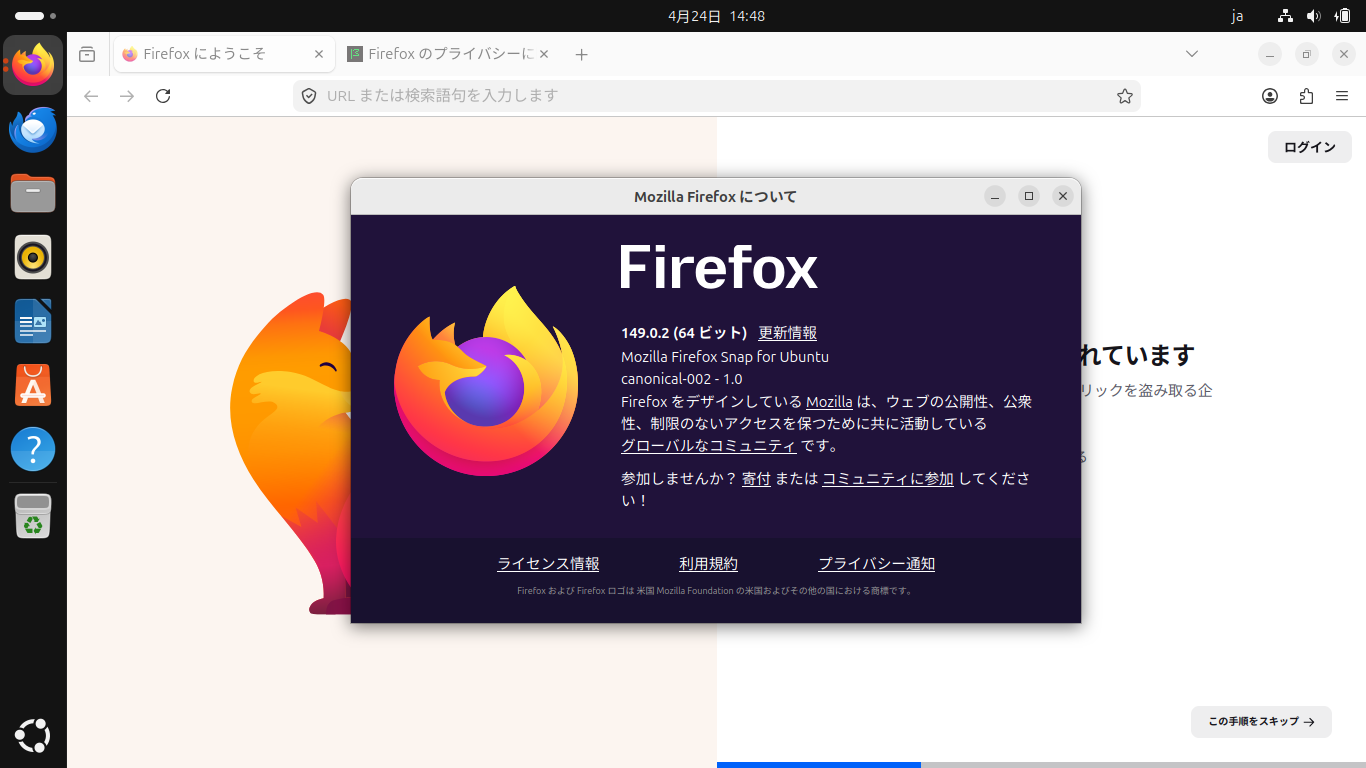
Task: Go forward with the forward arrow
Action: pyautogui.click(x=127, y=96)
